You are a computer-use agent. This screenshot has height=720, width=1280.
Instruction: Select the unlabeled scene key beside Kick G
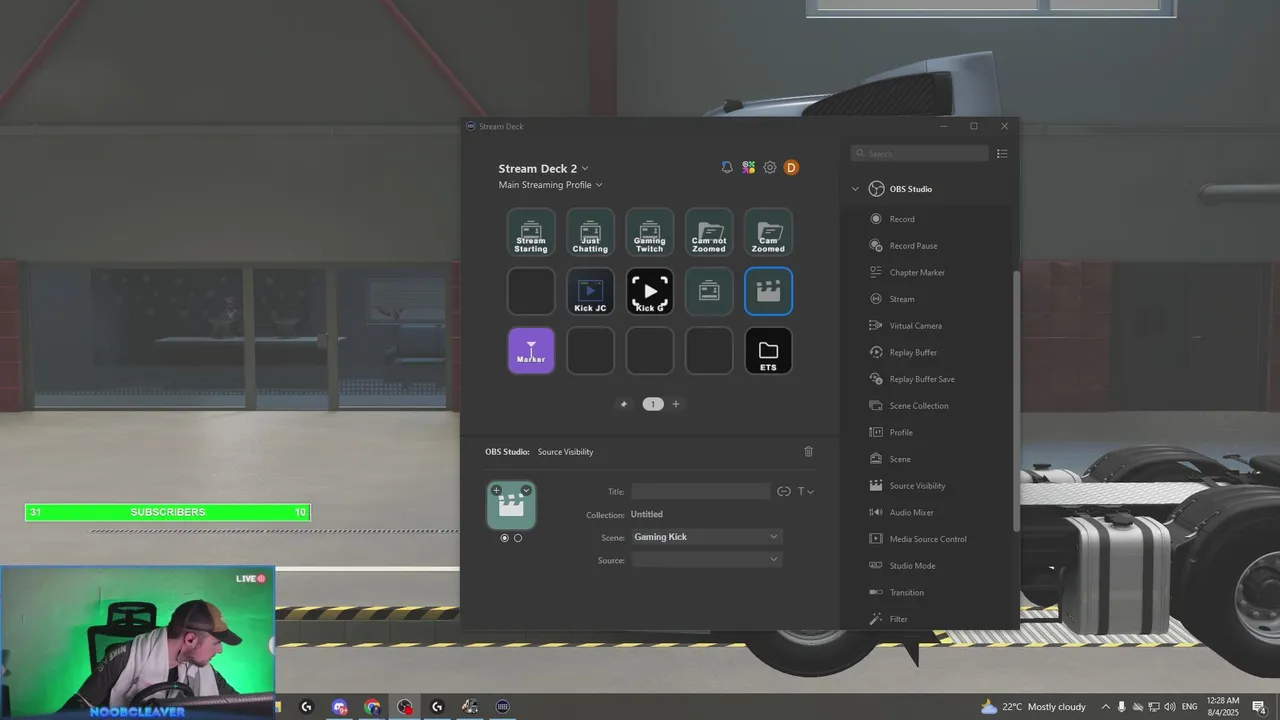[709, 291]
